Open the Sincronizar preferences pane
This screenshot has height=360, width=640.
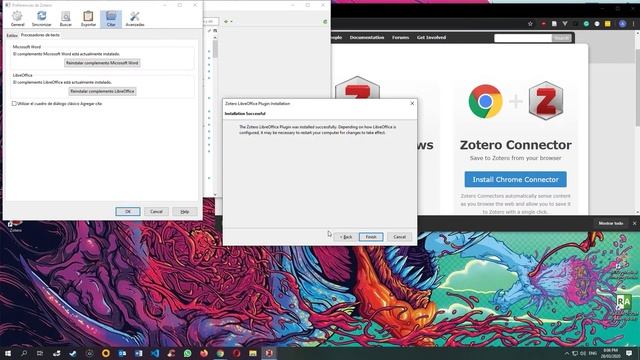pos(42,19)
